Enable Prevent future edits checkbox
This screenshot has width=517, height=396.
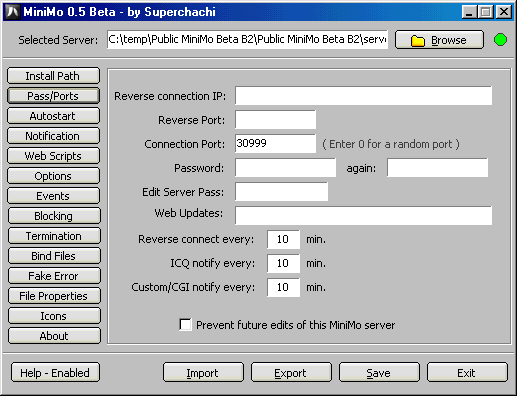[185, 324]
